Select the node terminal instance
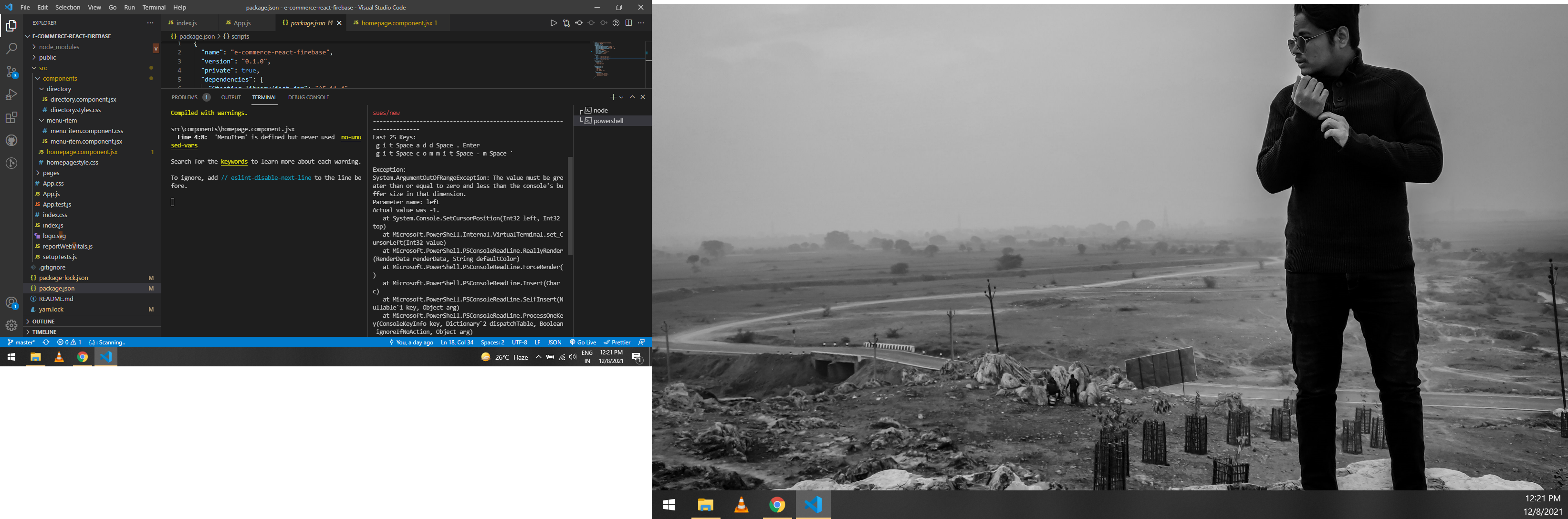Viewport: 1568px width, 519px height. pos(600,111)
